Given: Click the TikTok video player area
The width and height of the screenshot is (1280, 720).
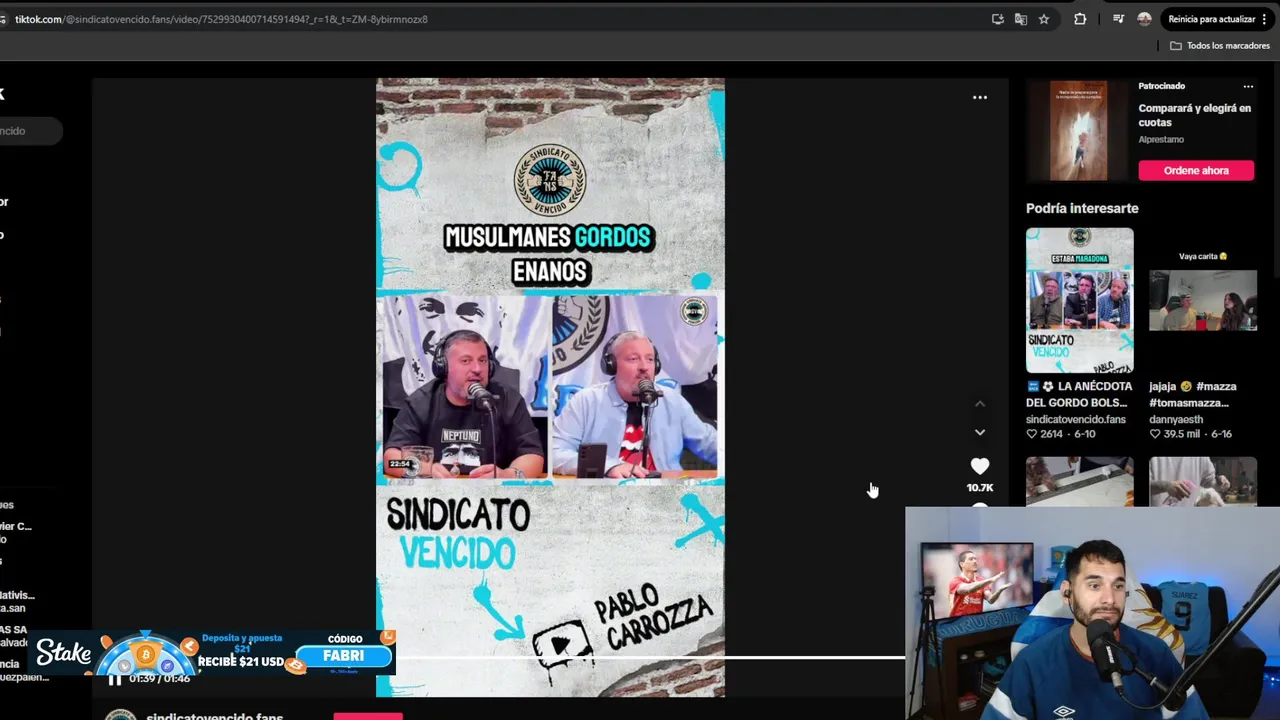Looking at the screenshot, I should pyautogui.click(x=550, y=388).
